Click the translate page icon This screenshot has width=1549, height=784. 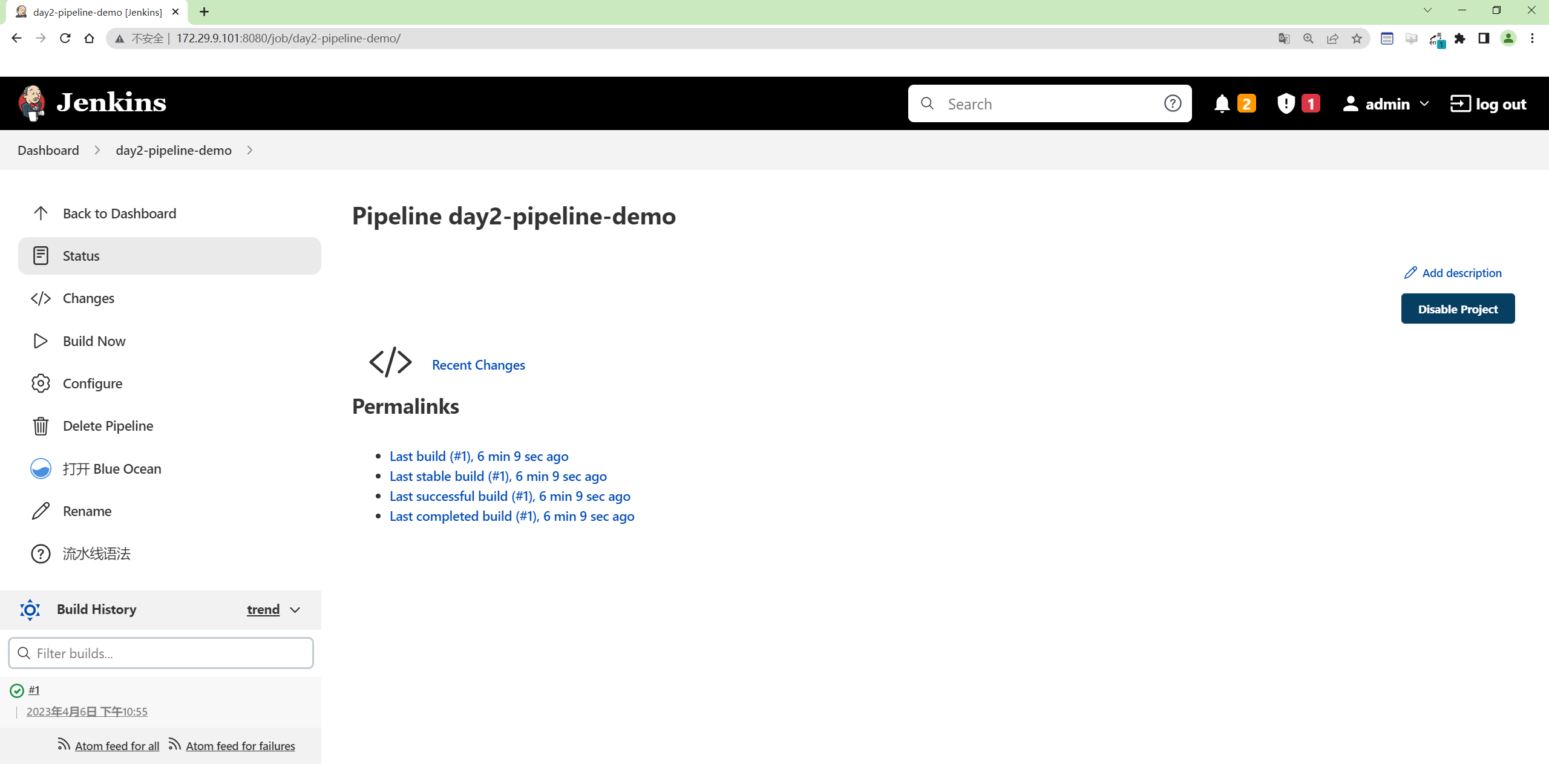click(x=1284, y=38)
